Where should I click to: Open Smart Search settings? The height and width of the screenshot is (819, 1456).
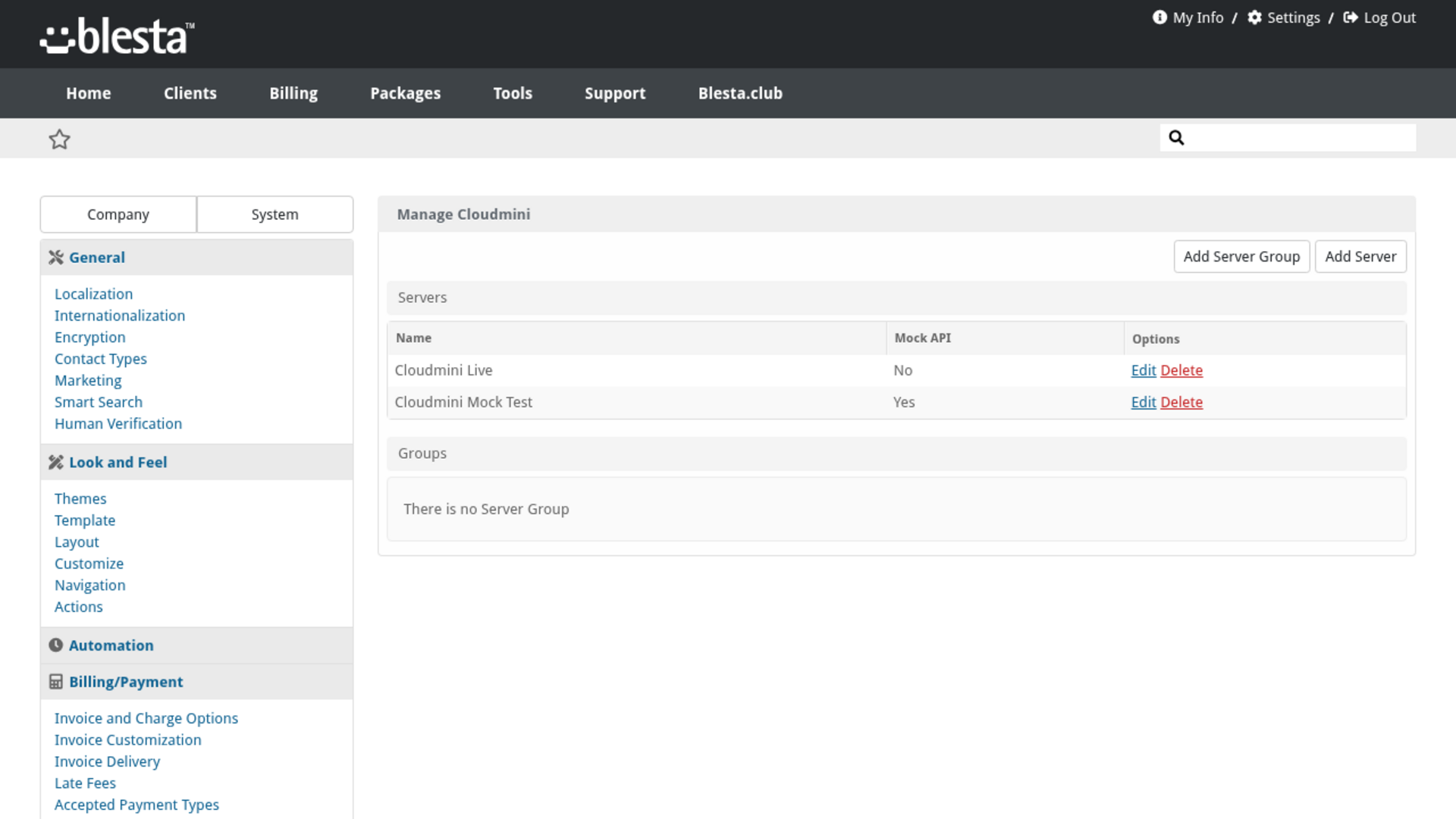pos(98,402)
